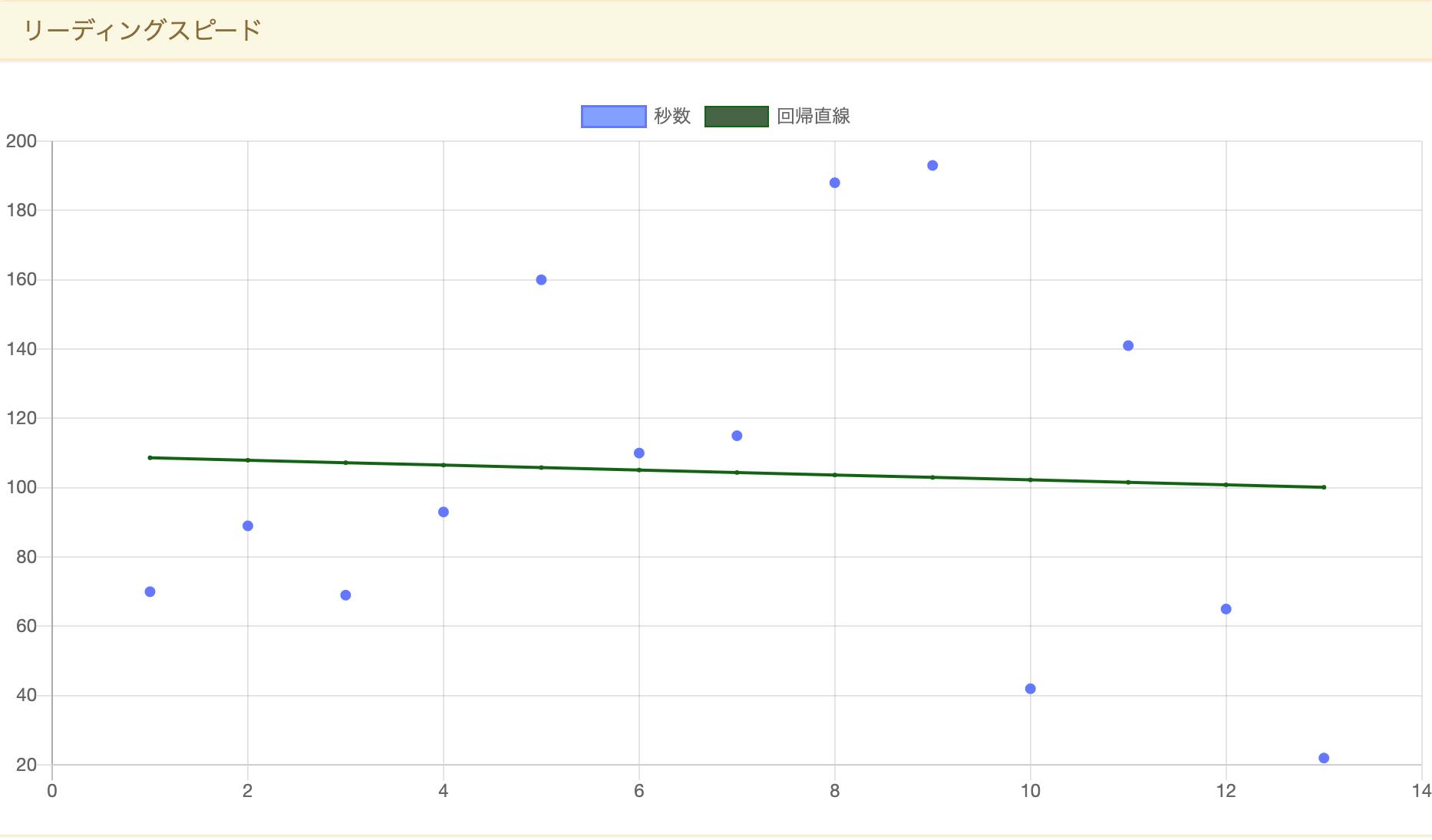The height and width of the screenshot is (840, 1432).
Task: Click the regression line start point at x=1
Action: [x=150, y=458]
